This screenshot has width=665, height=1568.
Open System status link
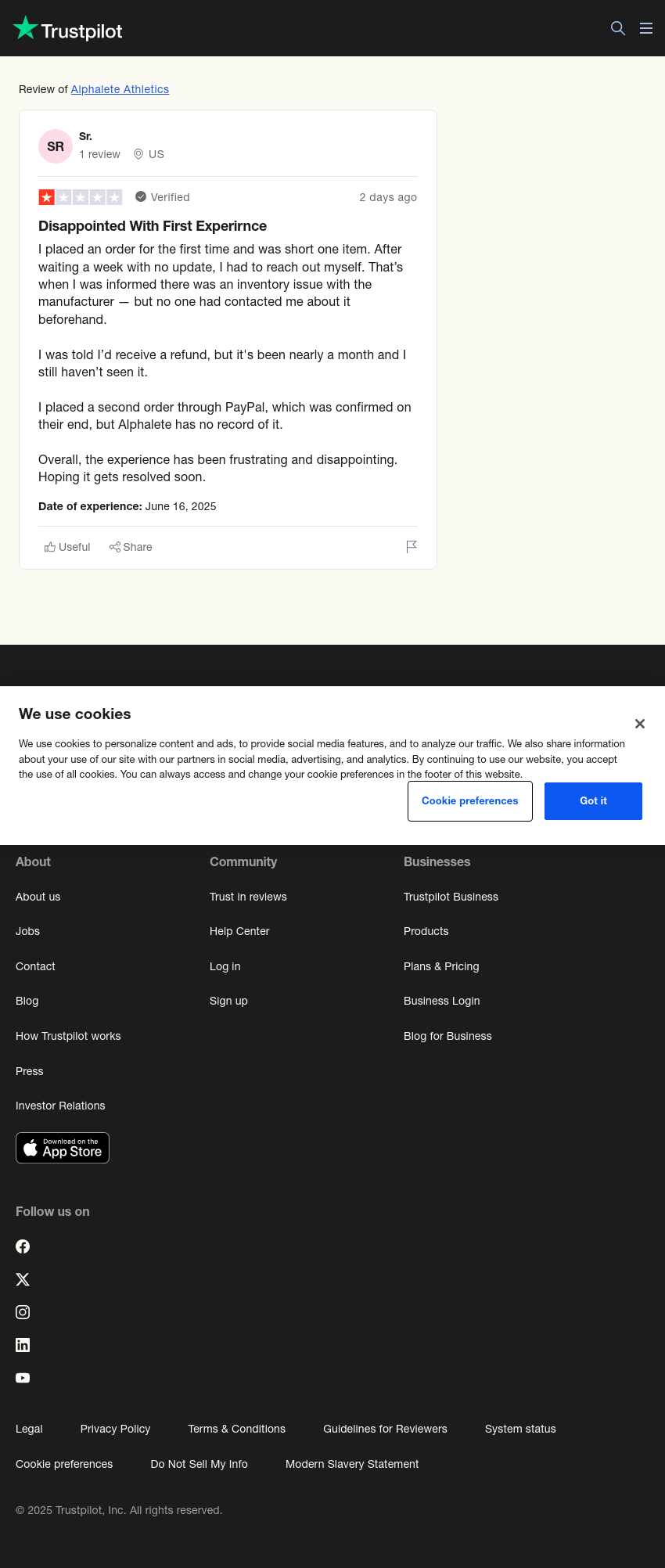[x=520, y=1429]
